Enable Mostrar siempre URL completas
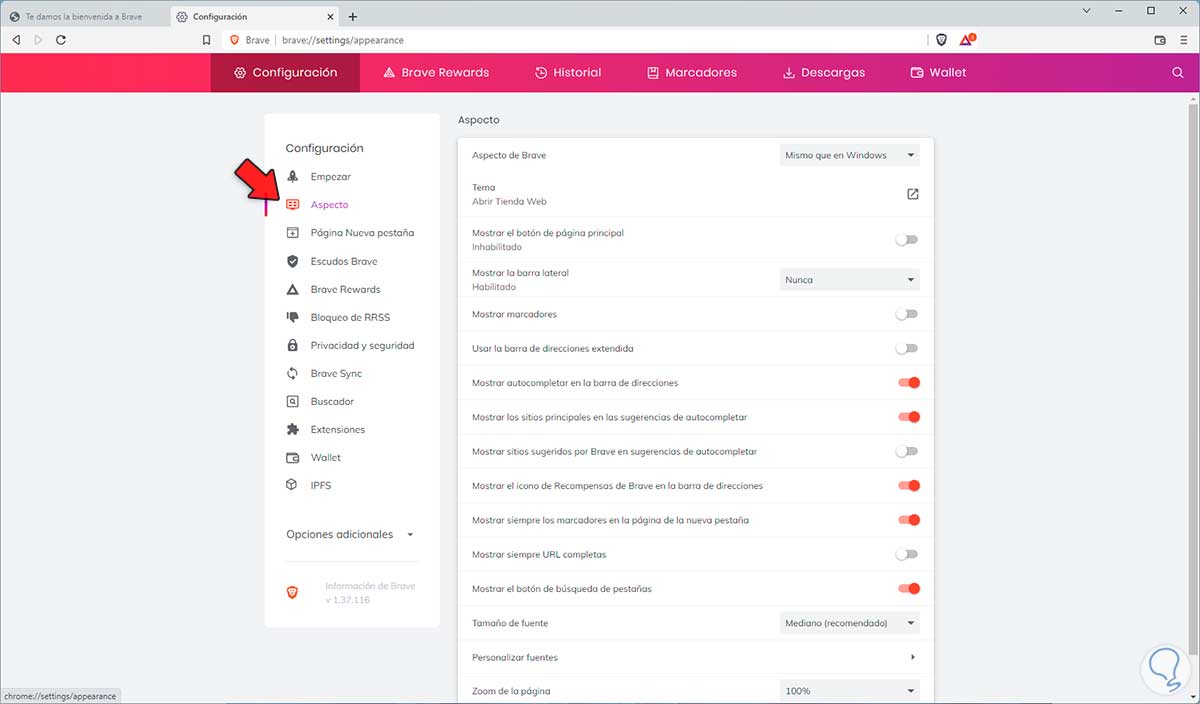Screen dimensions: 1200x704 (x=907, y=554)
